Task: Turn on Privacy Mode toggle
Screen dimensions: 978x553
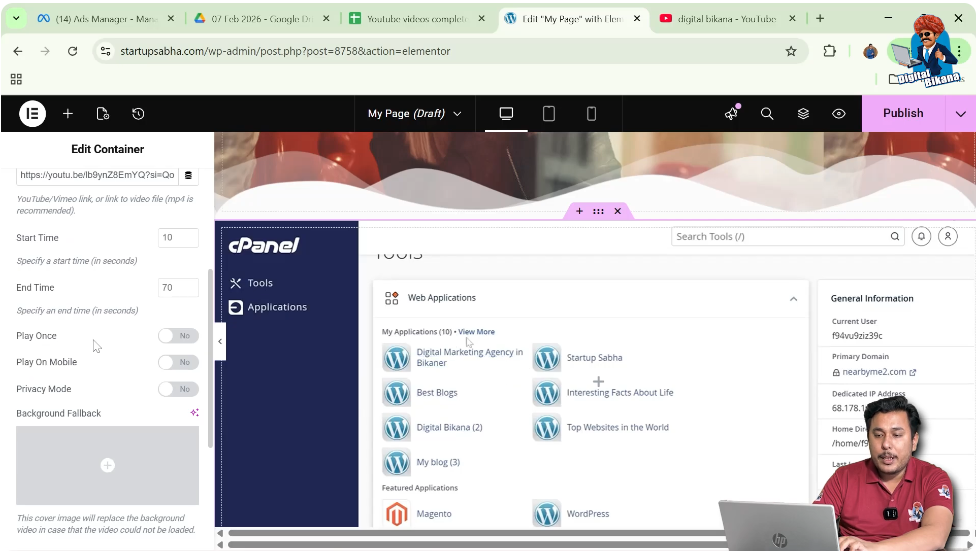Action: pos(178,389)
